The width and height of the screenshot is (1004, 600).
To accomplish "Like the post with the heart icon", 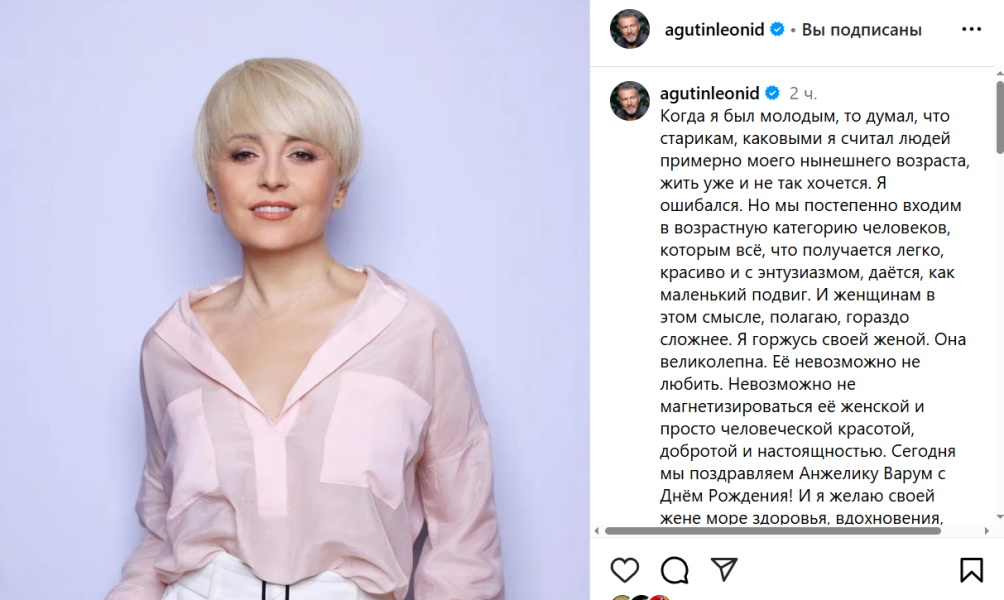I will coord(624,570).
